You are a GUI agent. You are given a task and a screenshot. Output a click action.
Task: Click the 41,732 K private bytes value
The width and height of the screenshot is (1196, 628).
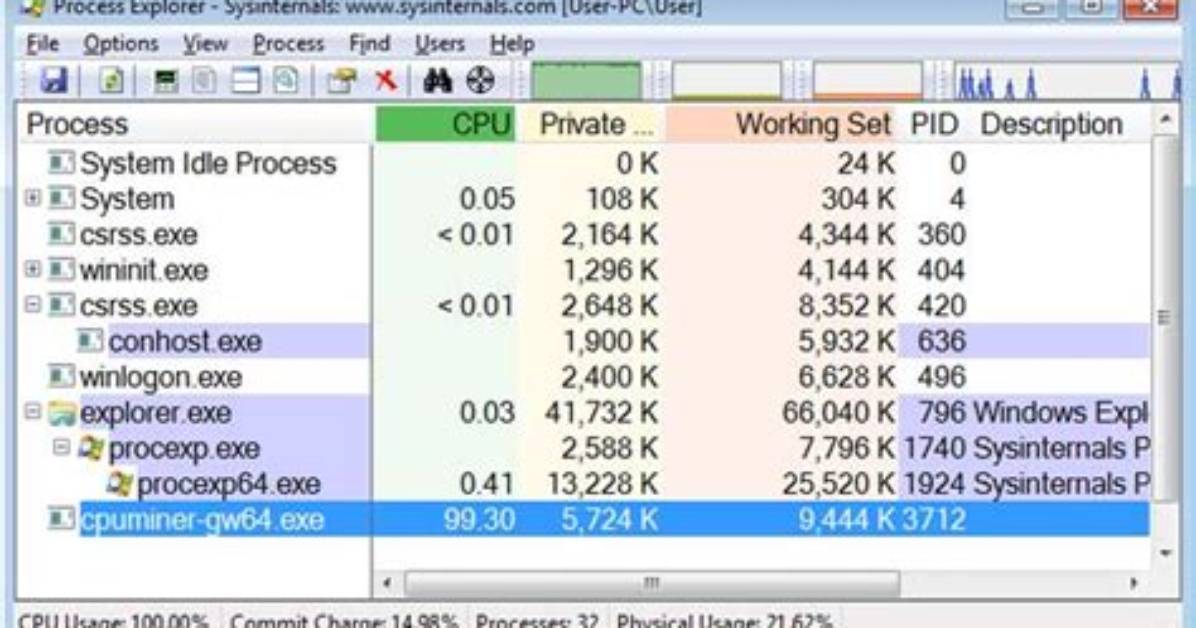tap(601, 413)
